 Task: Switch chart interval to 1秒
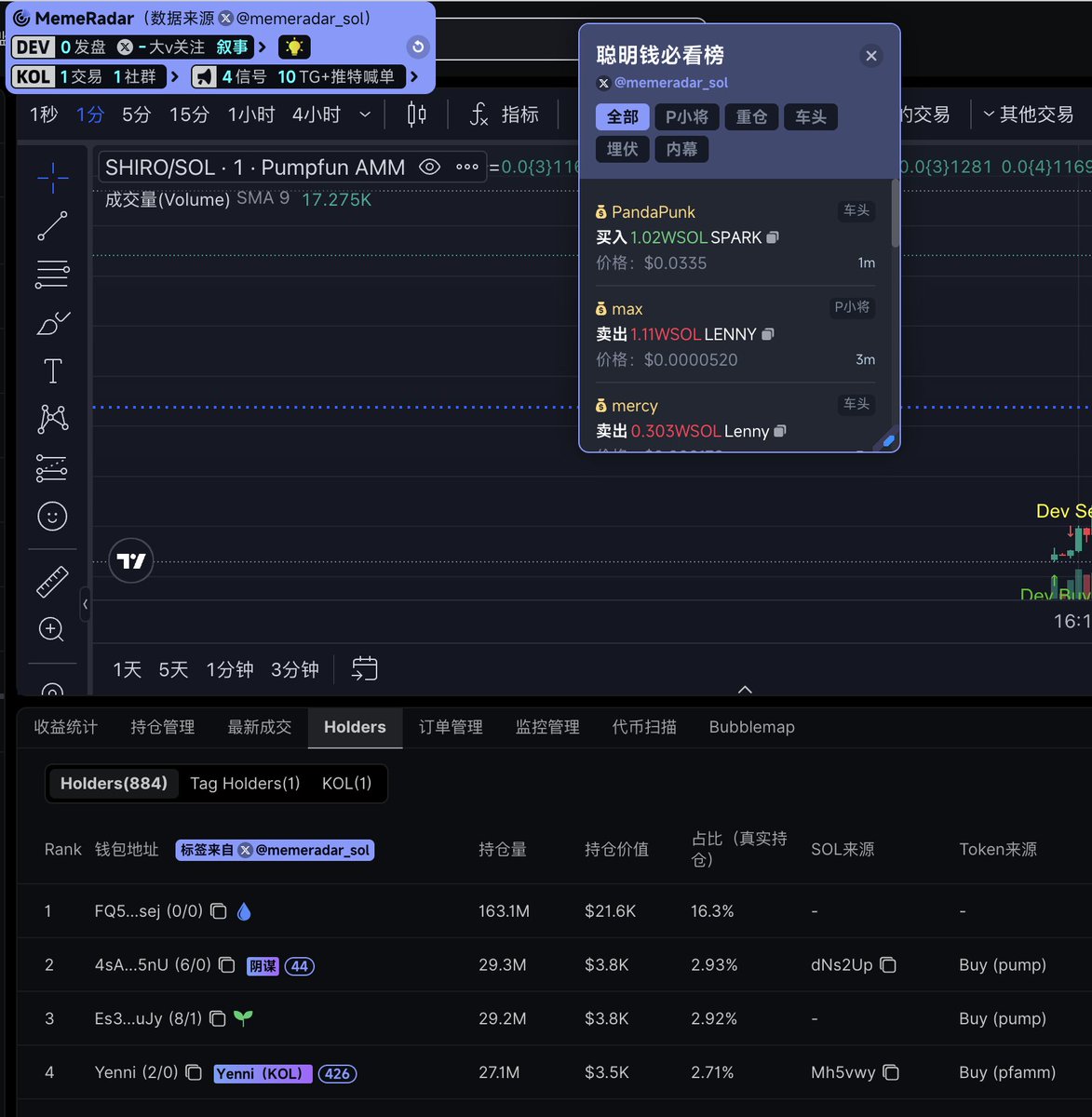click(x=44, y=114)
